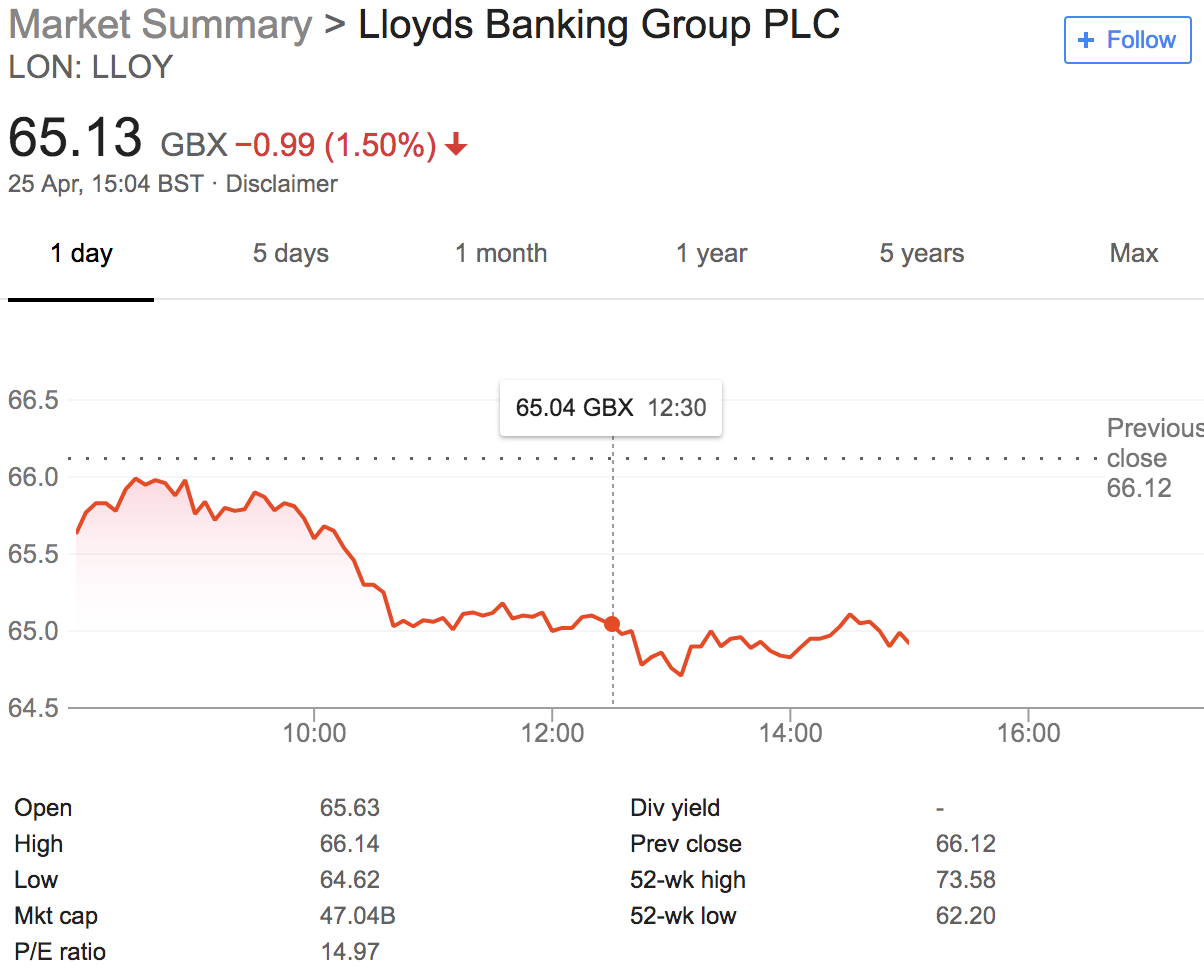The image size is (1204, 974).
Task: Click the 10:00 time axis label
Action: tap(314, 733)
